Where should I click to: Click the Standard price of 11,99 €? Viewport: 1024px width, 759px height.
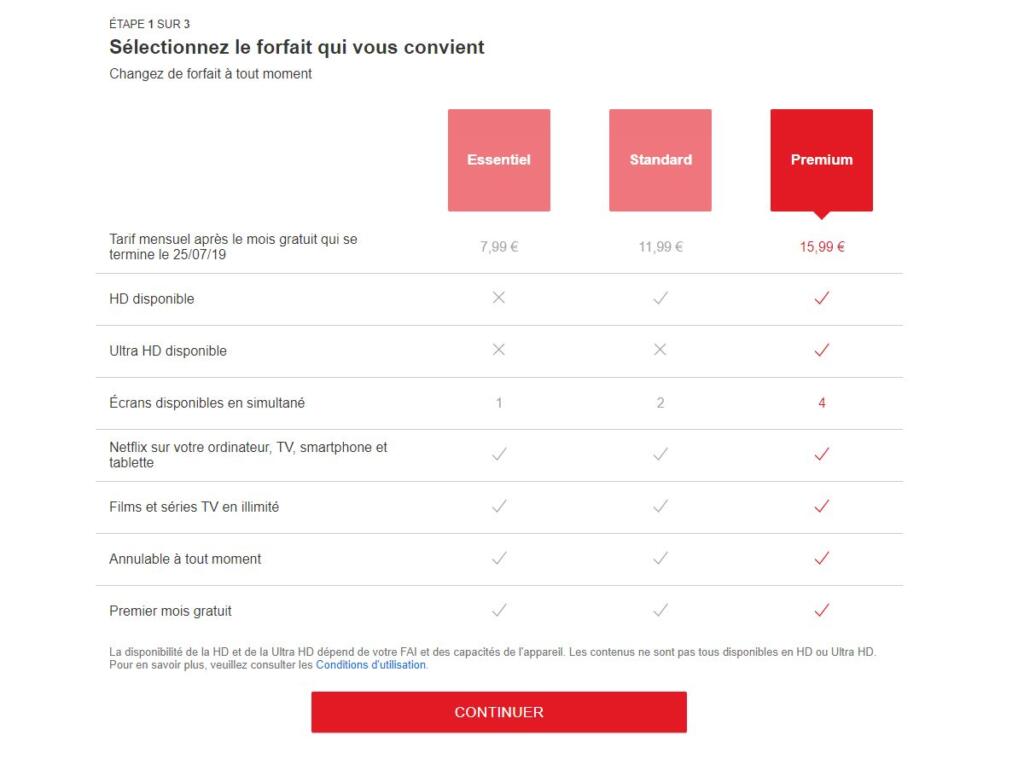pos(659,245)
